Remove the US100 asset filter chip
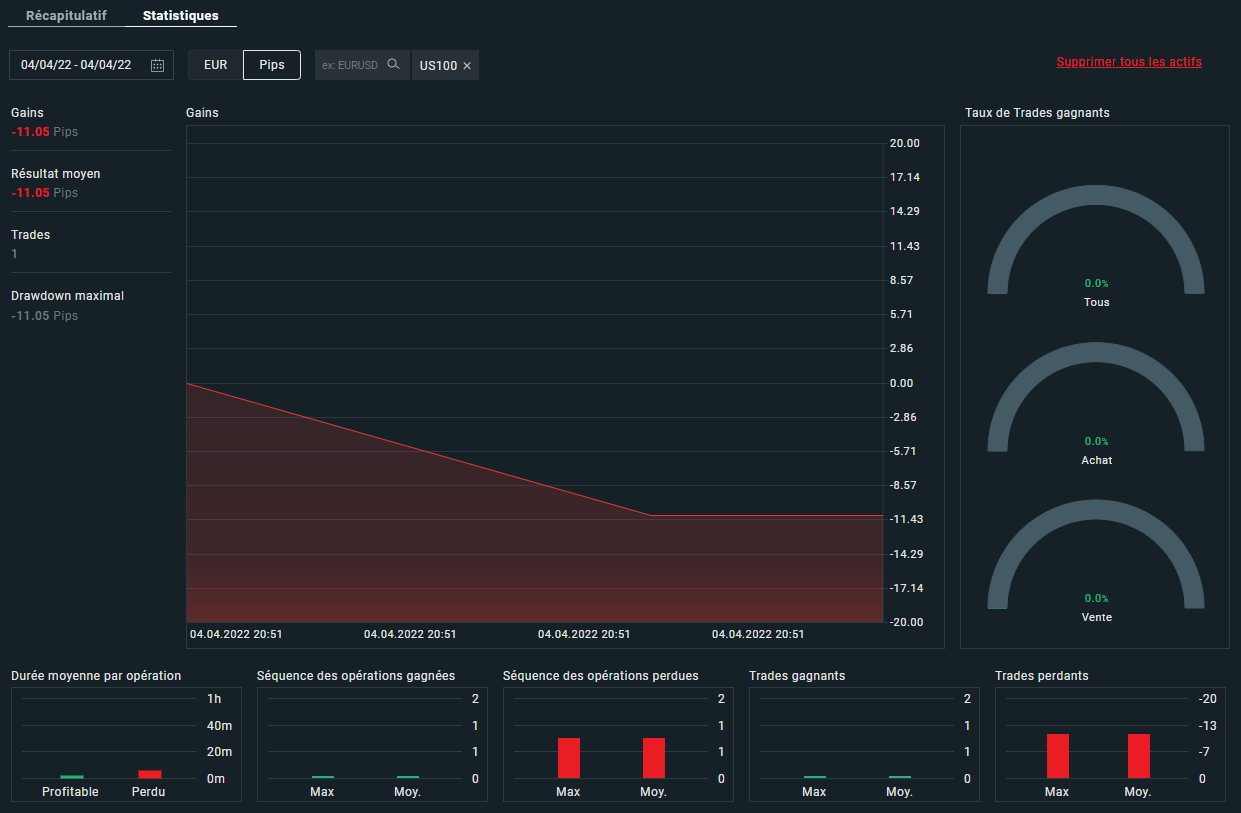The height and width of the screenshot is (813, 1241). (x=467, y=66)
